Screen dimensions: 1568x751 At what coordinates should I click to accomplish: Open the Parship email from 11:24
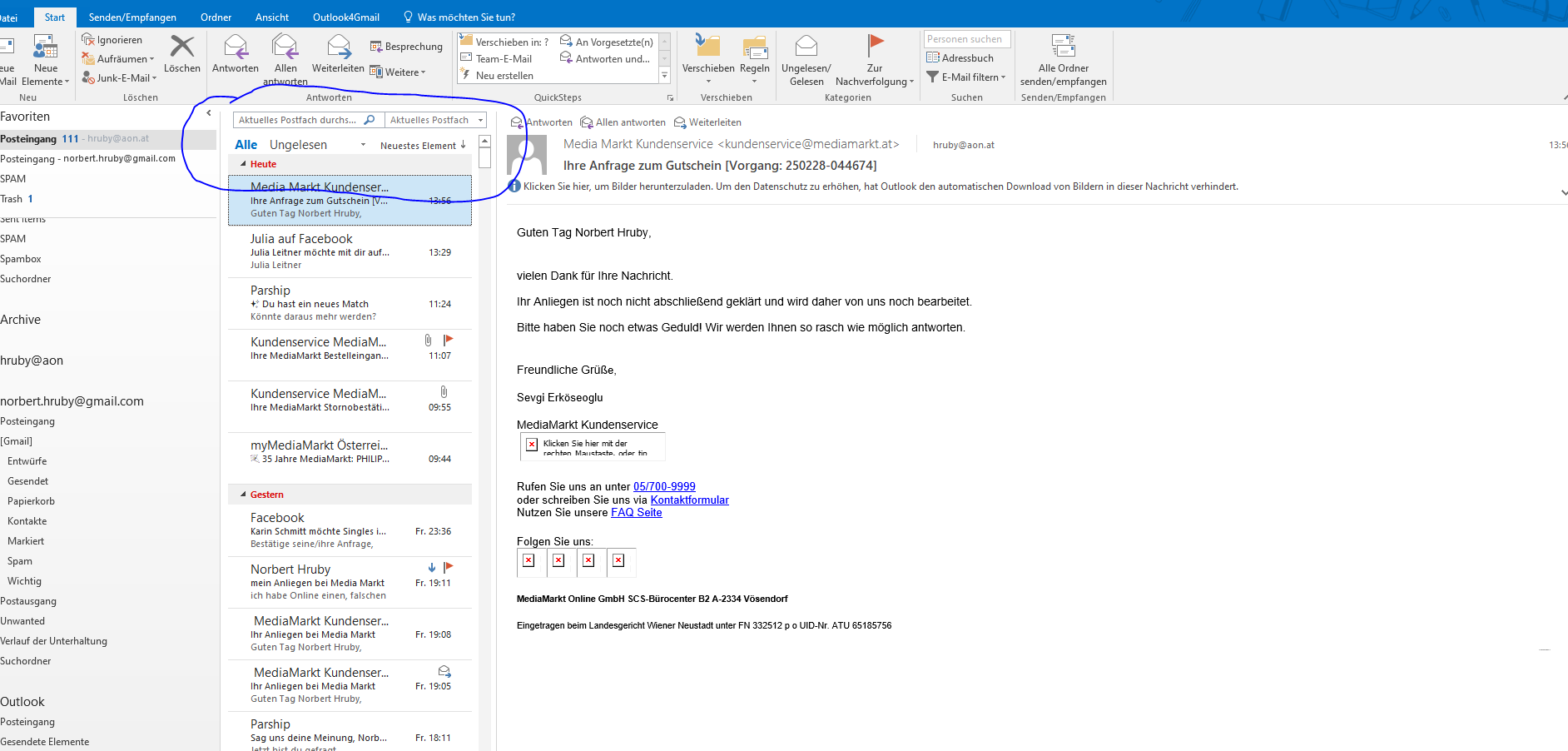tap(350, 303)
